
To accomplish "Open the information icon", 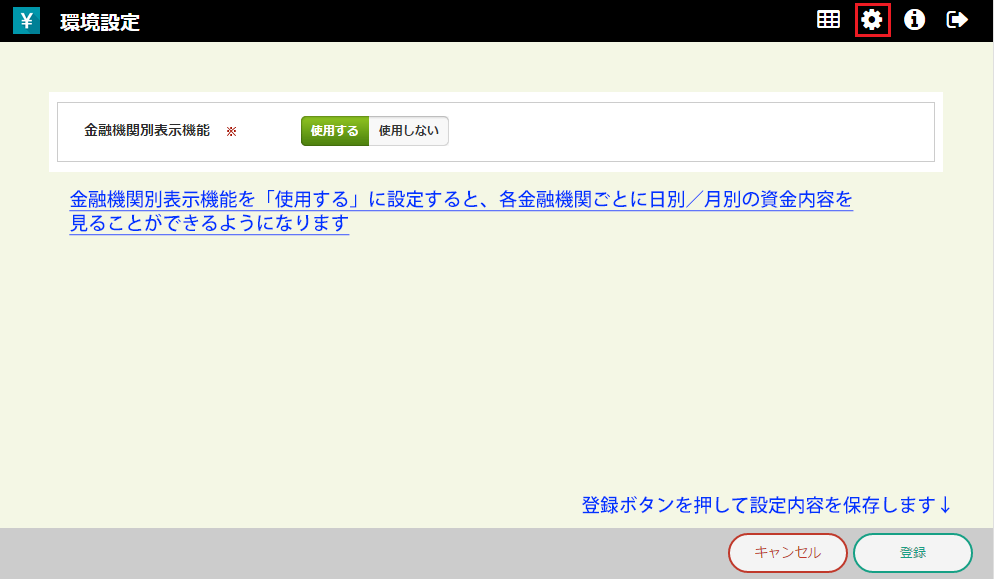I will pyautogui.click(x=914, y=20).
